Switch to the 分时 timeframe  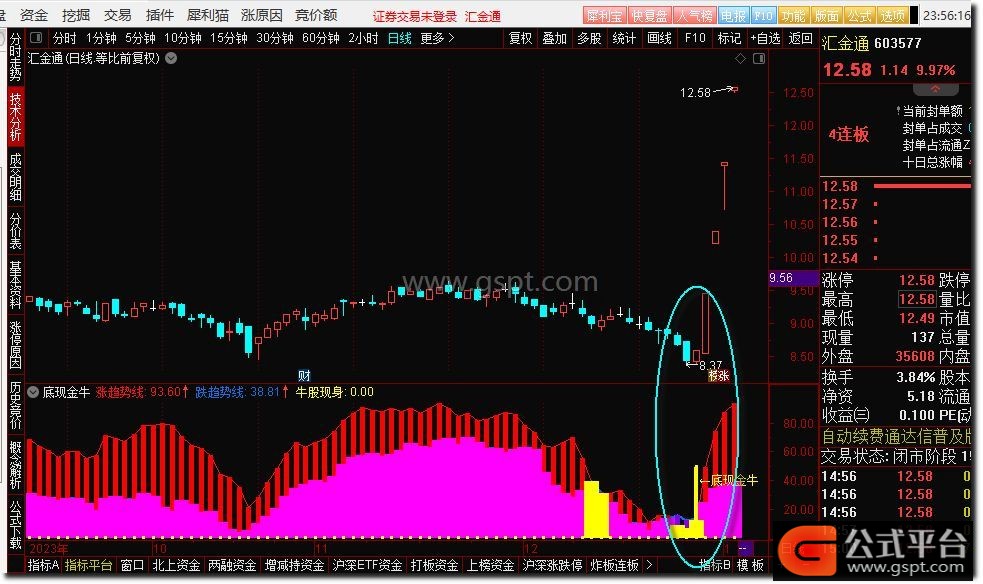pos(65,38)
